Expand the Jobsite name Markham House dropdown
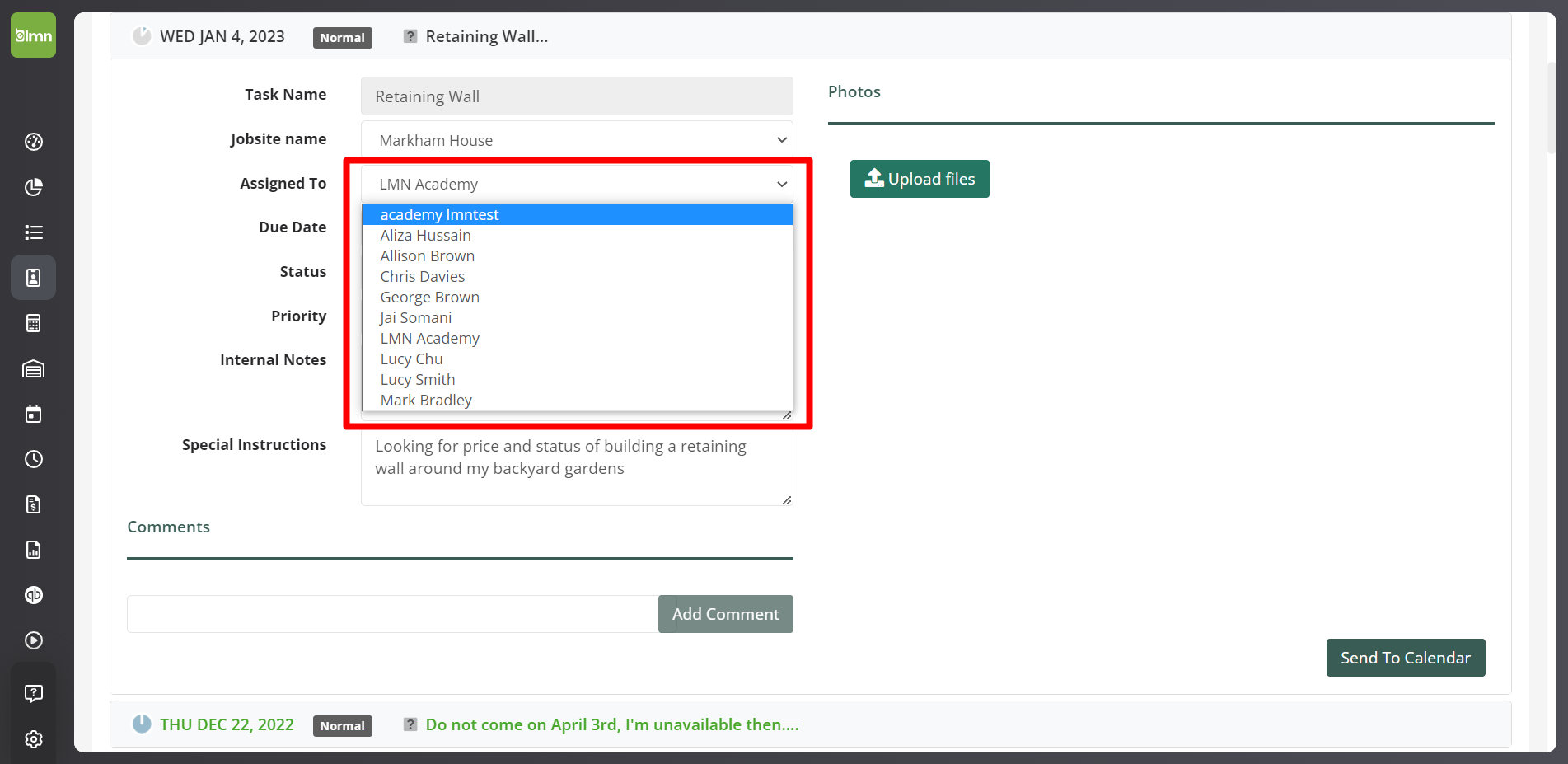Image resolution: width=1568 pixels, height=764 pixels. click(577, 140)
